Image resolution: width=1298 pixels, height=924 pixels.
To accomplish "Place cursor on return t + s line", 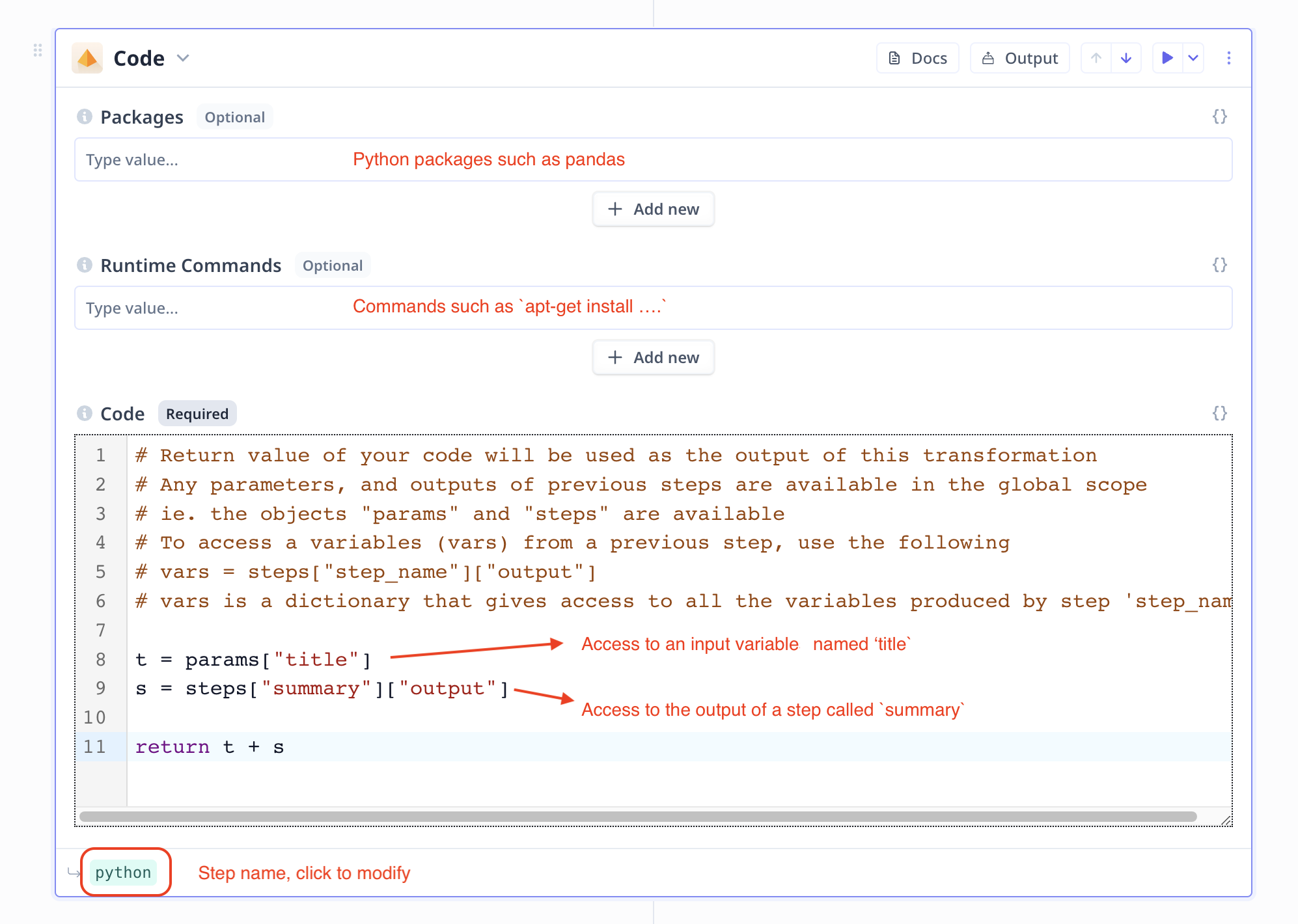I will [210, 747].
